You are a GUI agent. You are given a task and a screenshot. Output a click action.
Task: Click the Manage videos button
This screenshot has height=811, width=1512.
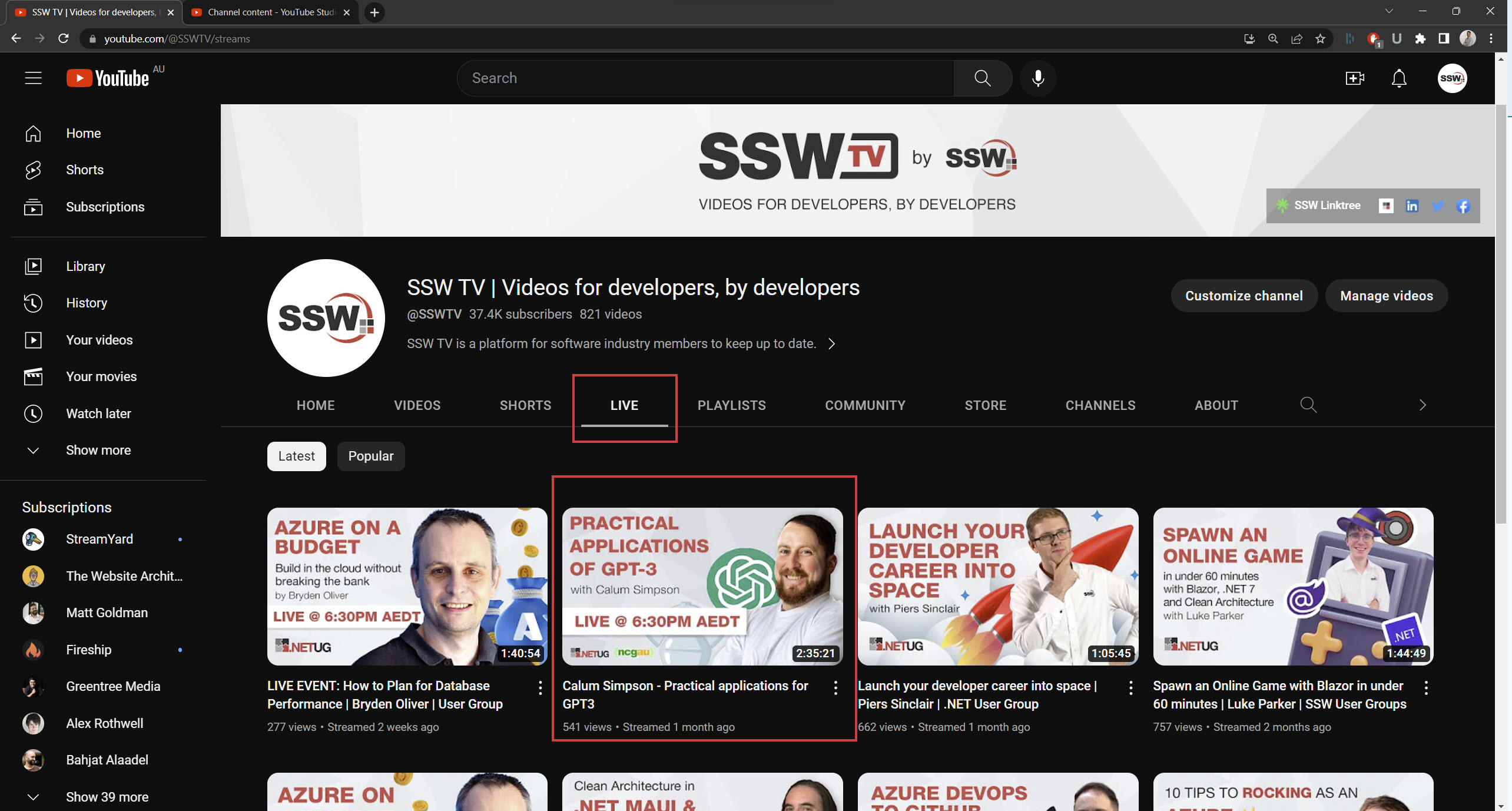[1386, 296]
